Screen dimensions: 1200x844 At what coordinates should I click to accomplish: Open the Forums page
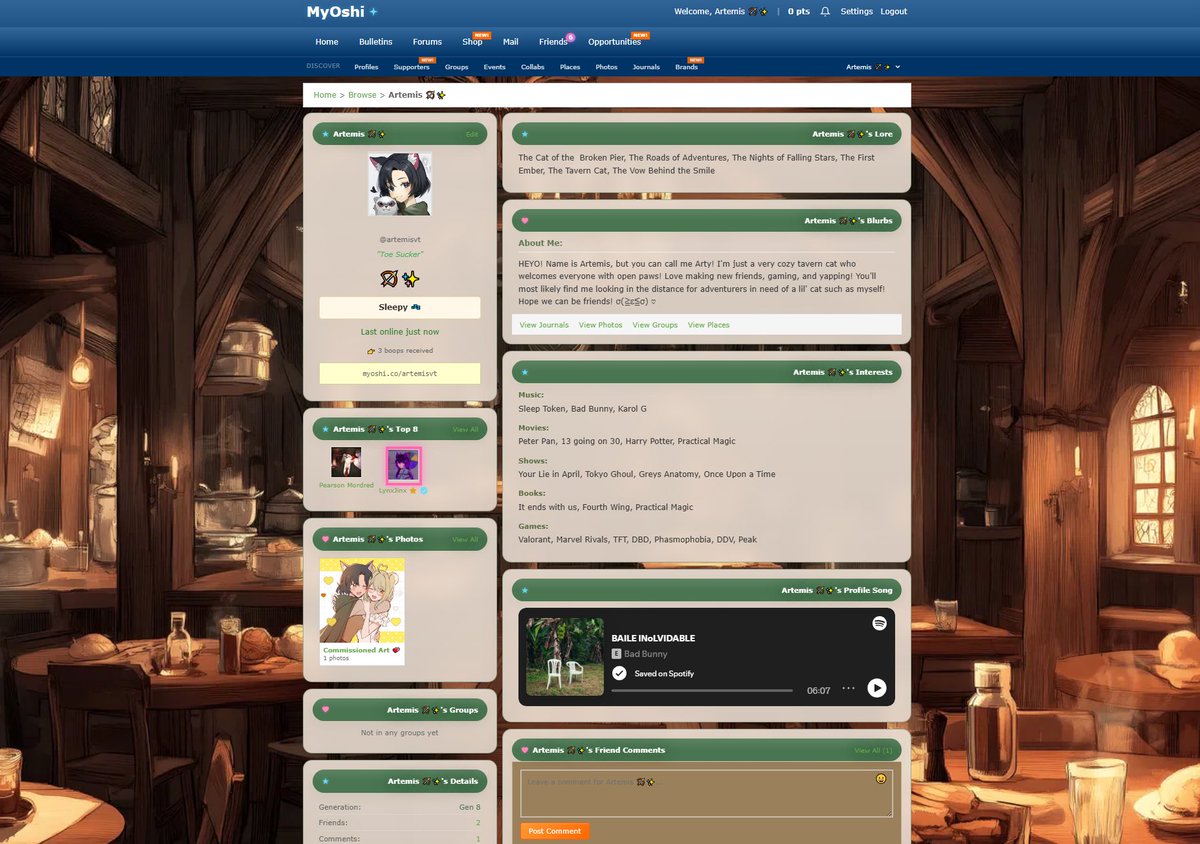(427, 42)
